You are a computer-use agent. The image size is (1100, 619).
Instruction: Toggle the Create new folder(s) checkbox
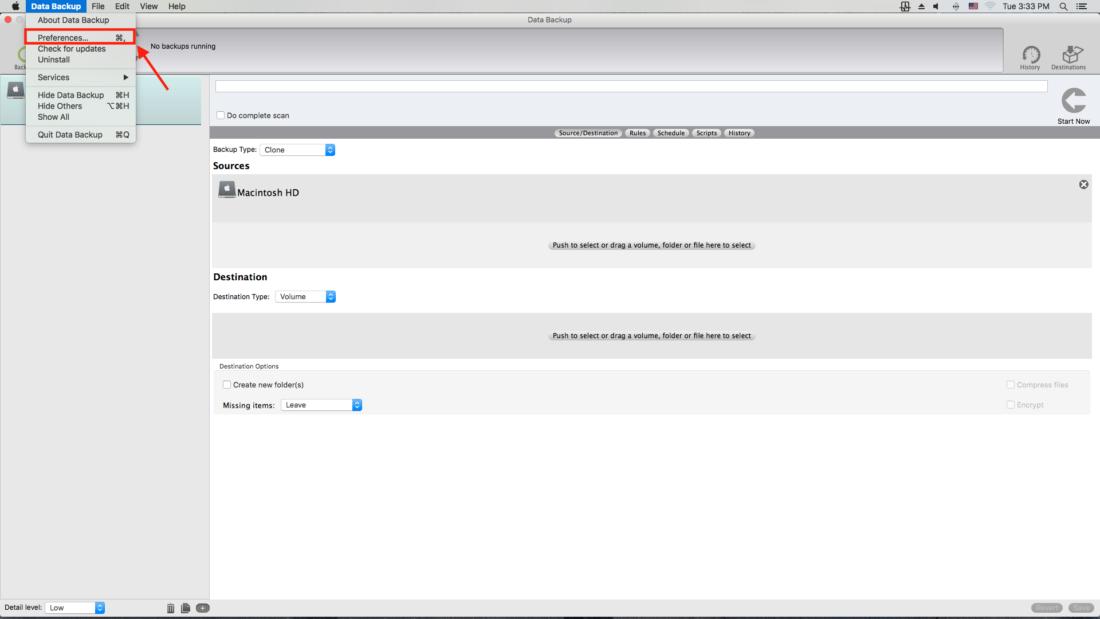227,385
